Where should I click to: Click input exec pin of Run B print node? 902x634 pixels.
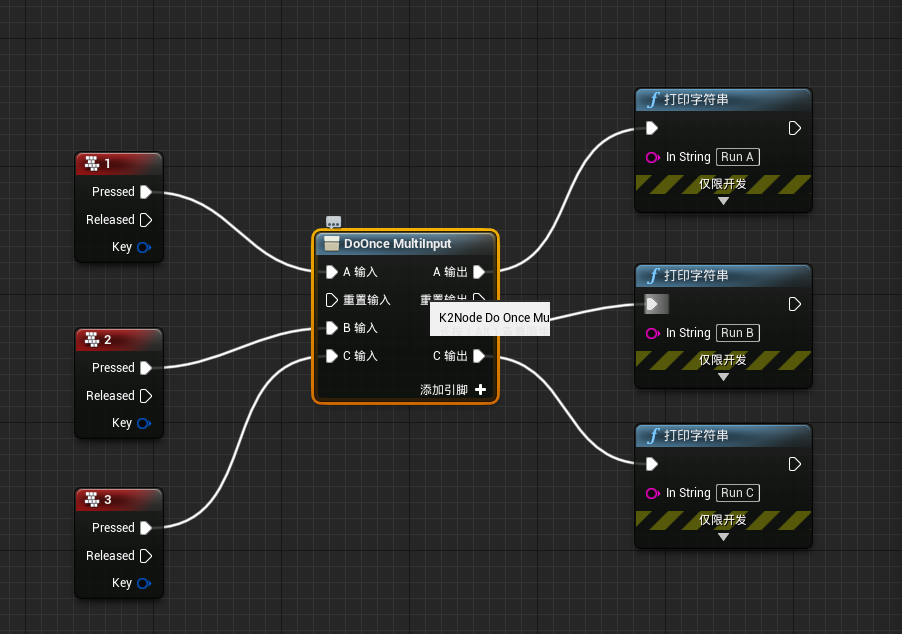653,304
